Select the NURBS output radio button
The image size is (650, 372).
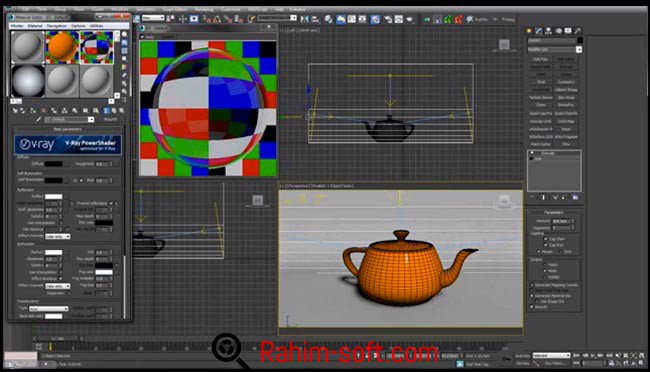tap(544, 277)
